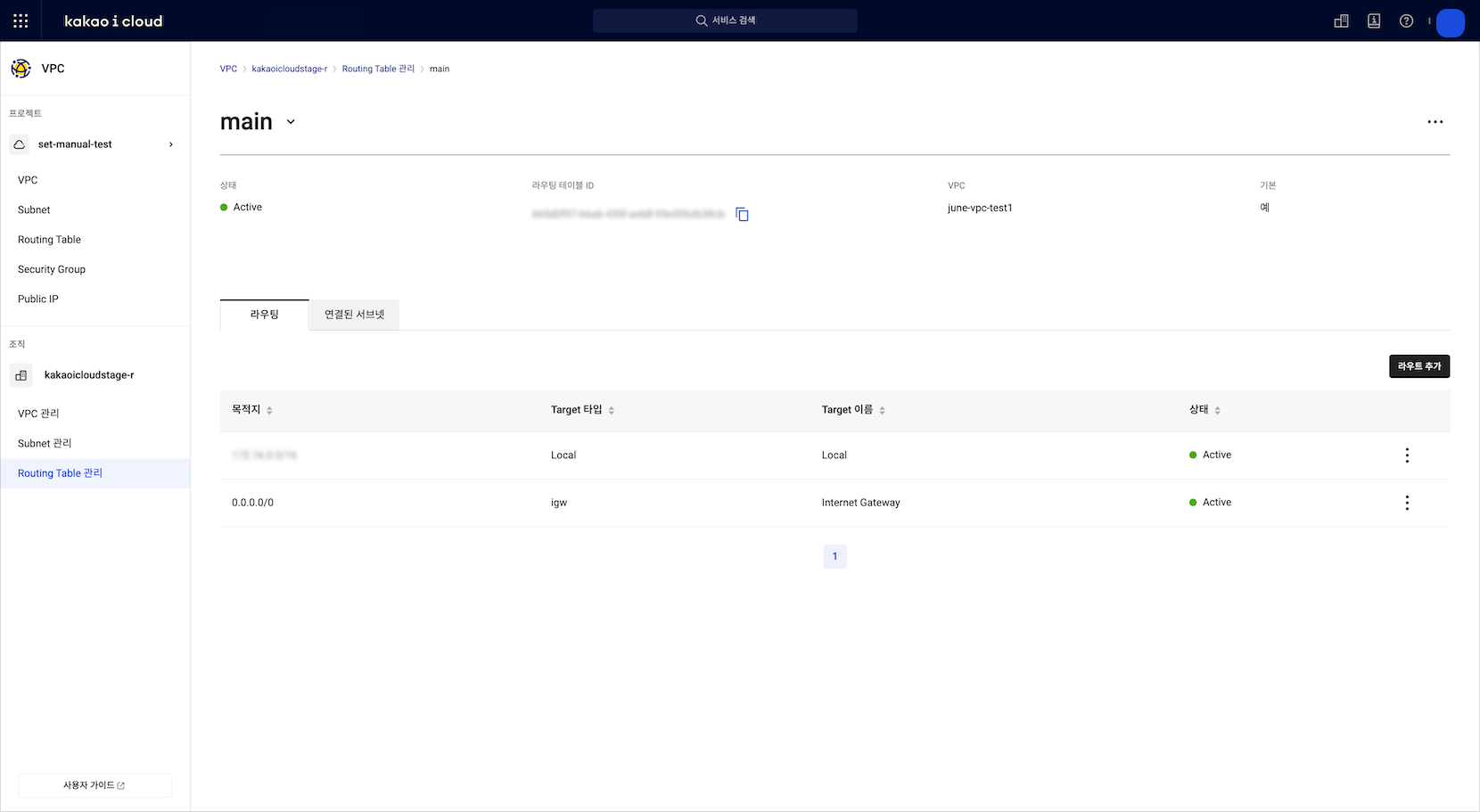Open the documentation book icon in header
Viewport: 1480px width, 812px height.
1374,21
